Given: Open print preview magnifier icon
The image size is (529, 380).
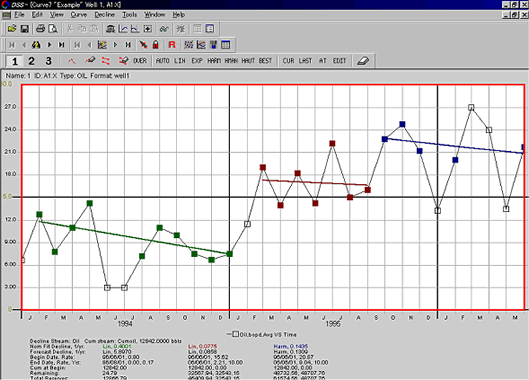Looking at the screenshot, I should (x=53, y=29).
